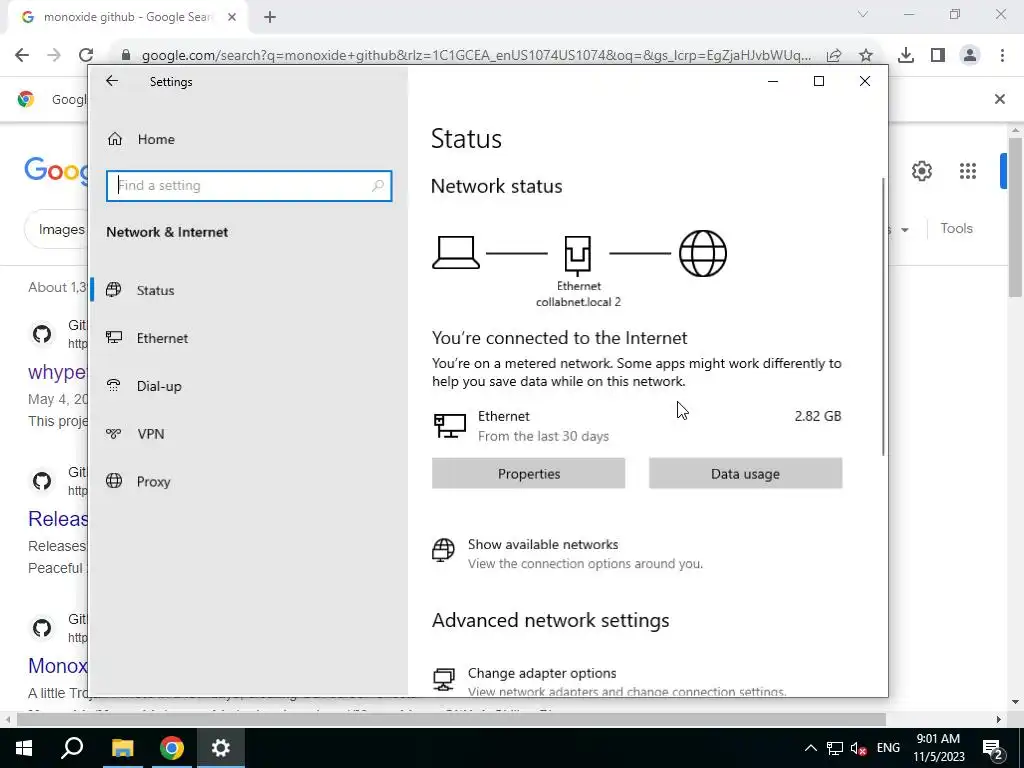Click the Settings gear in taskbar
1024x768 pixels.
(x=221, y=748)
